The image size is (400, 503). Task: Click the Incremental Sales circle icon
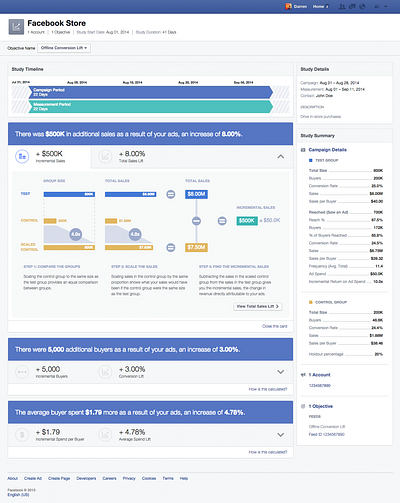point(22,156)
